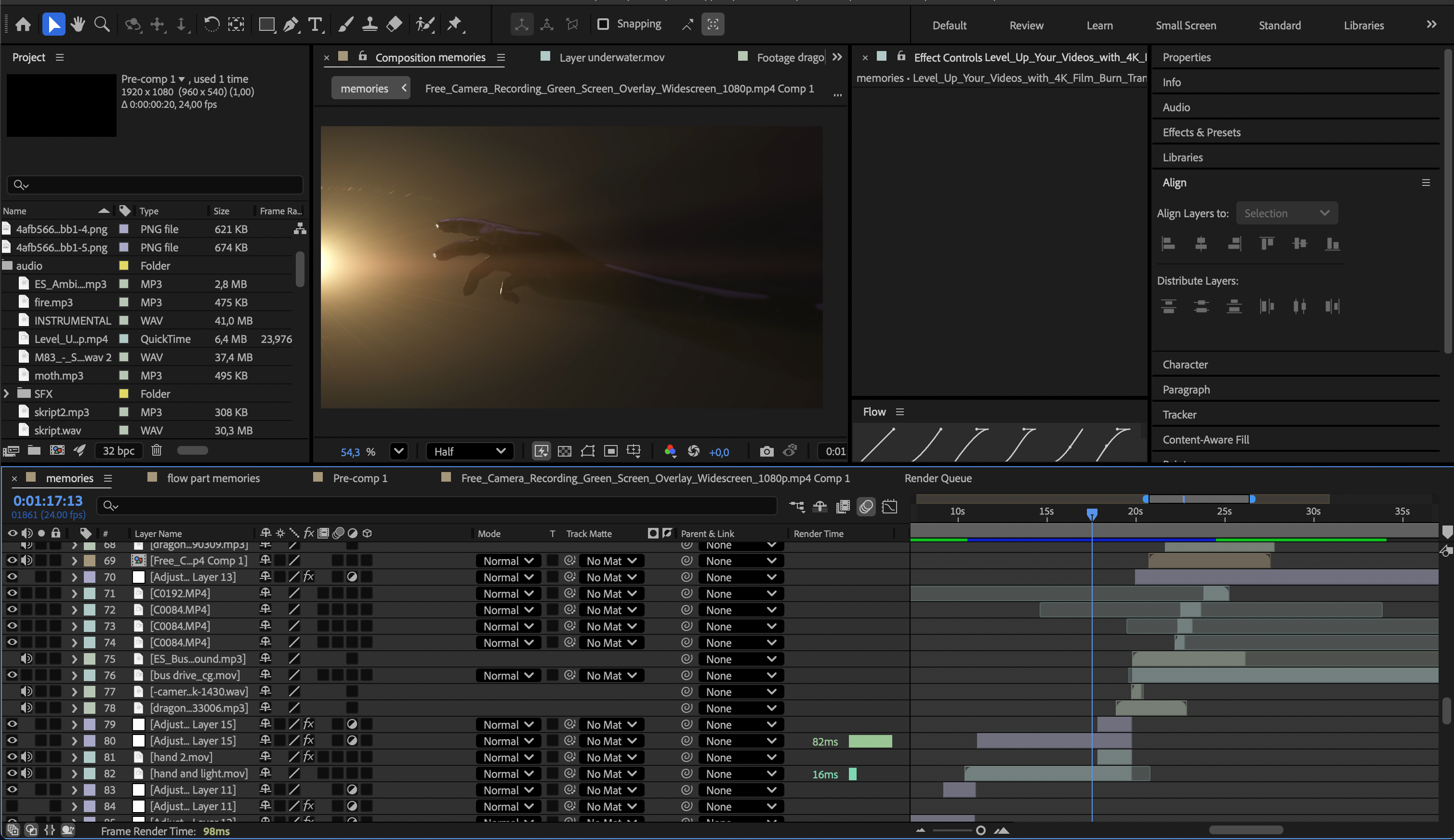The width and height of the screenshot is (1454, 840).
Task: Click the 32 bpc color depth button
Action: click(x=119, y=450)
